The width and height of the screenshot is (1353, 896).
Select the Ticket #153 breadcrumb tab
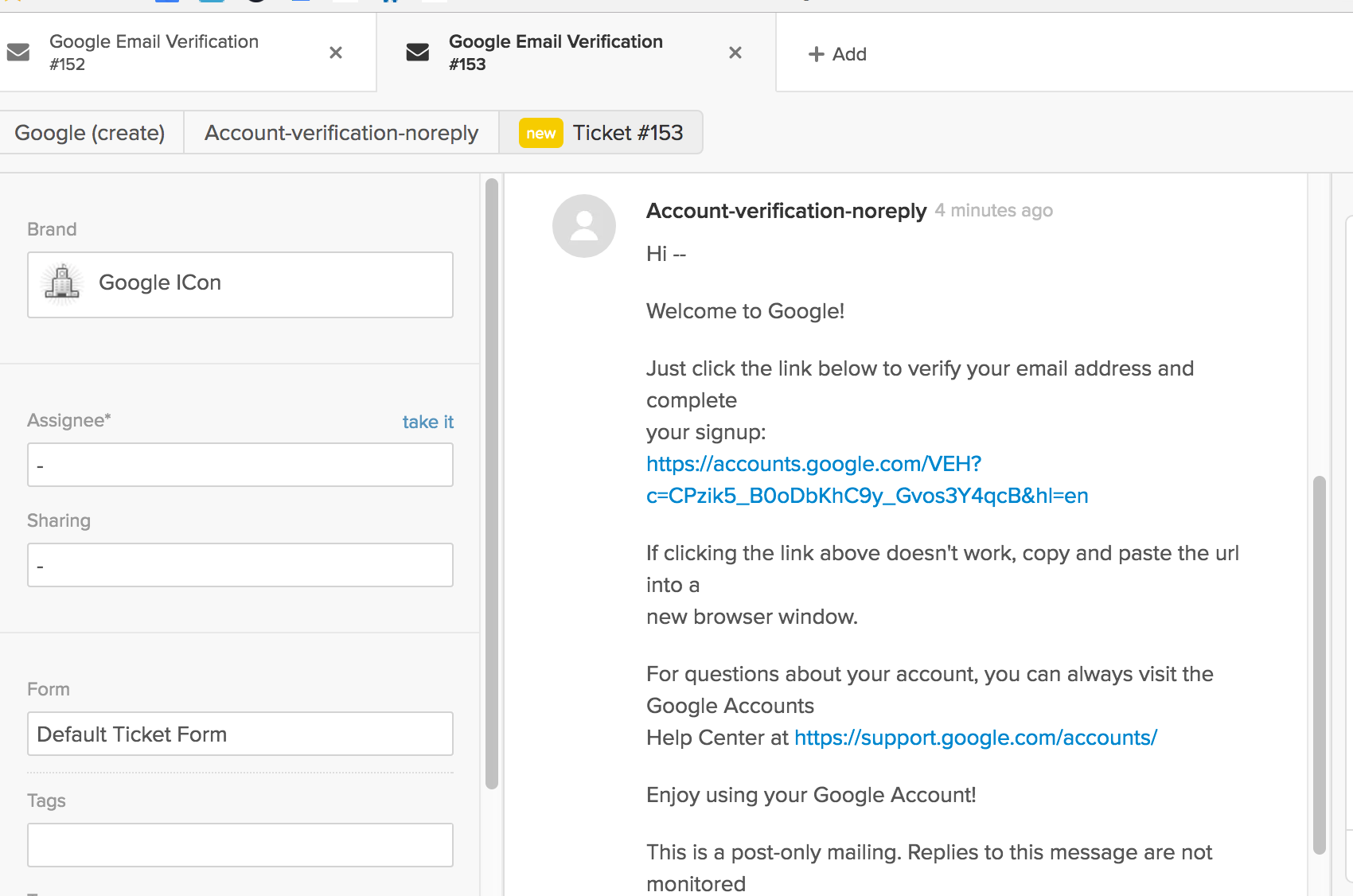pyautogui.click(x=601, y=132)
